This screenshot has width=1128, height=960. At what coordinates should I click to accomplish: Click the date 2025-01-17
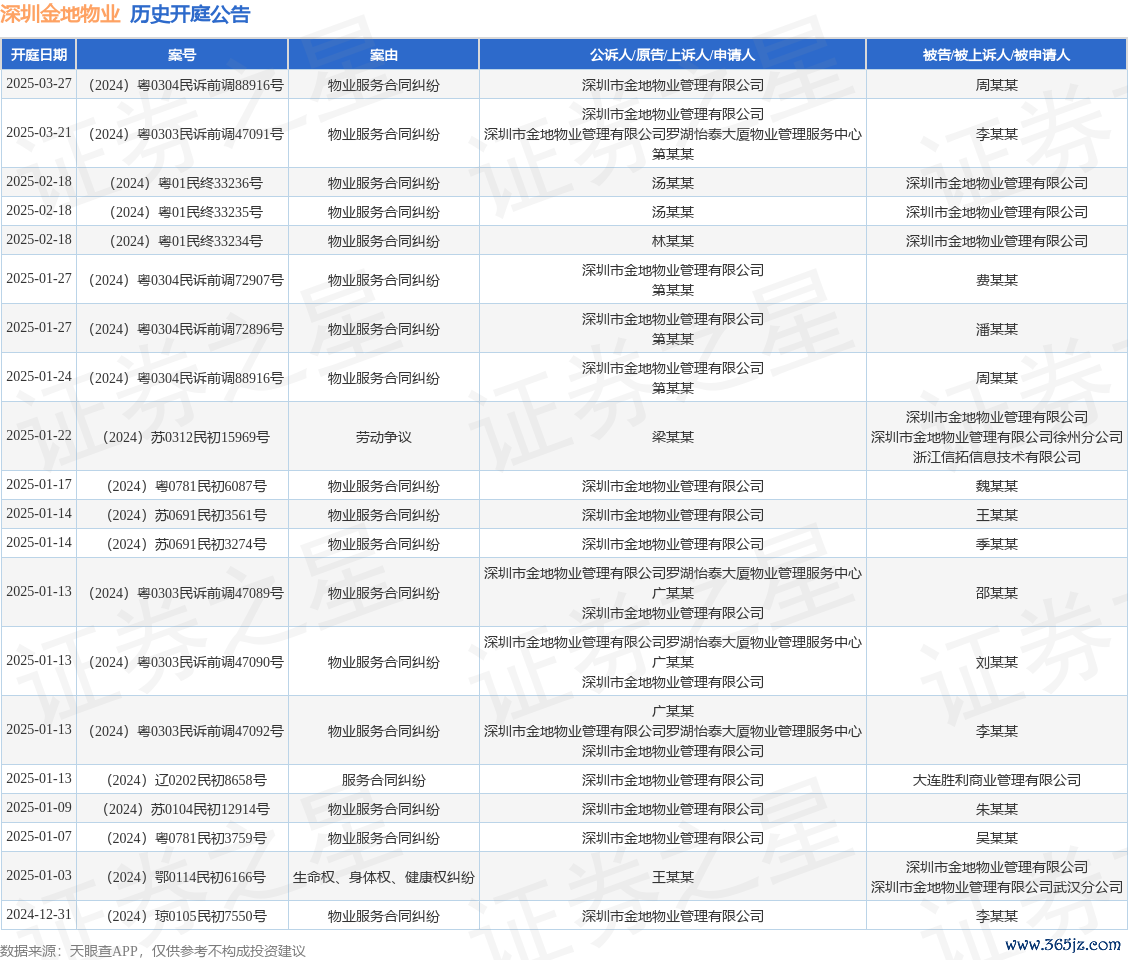click(x=39, y=484)
